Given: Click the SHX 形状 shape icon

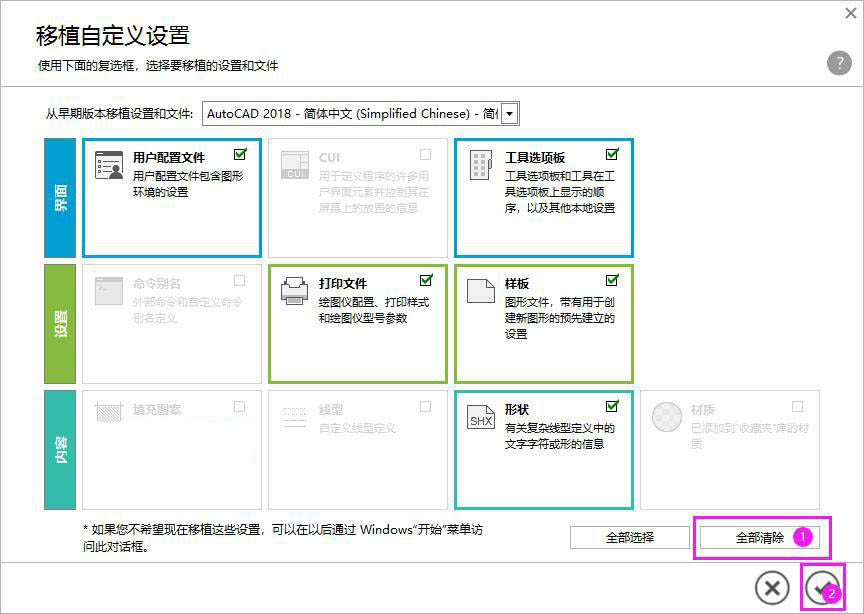Looking at the screenshot, I should 479,415.
